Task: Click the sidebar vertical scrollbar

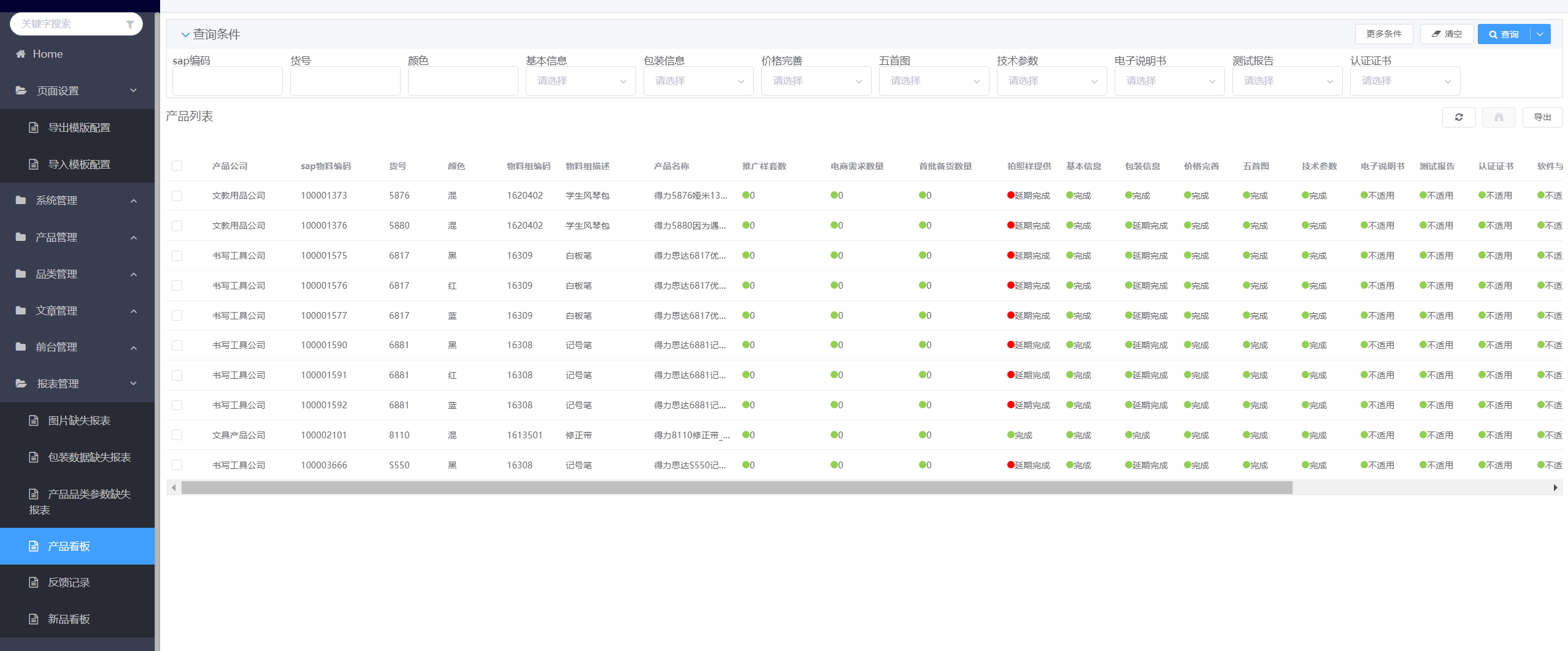Action: click(x=157, y=331)
